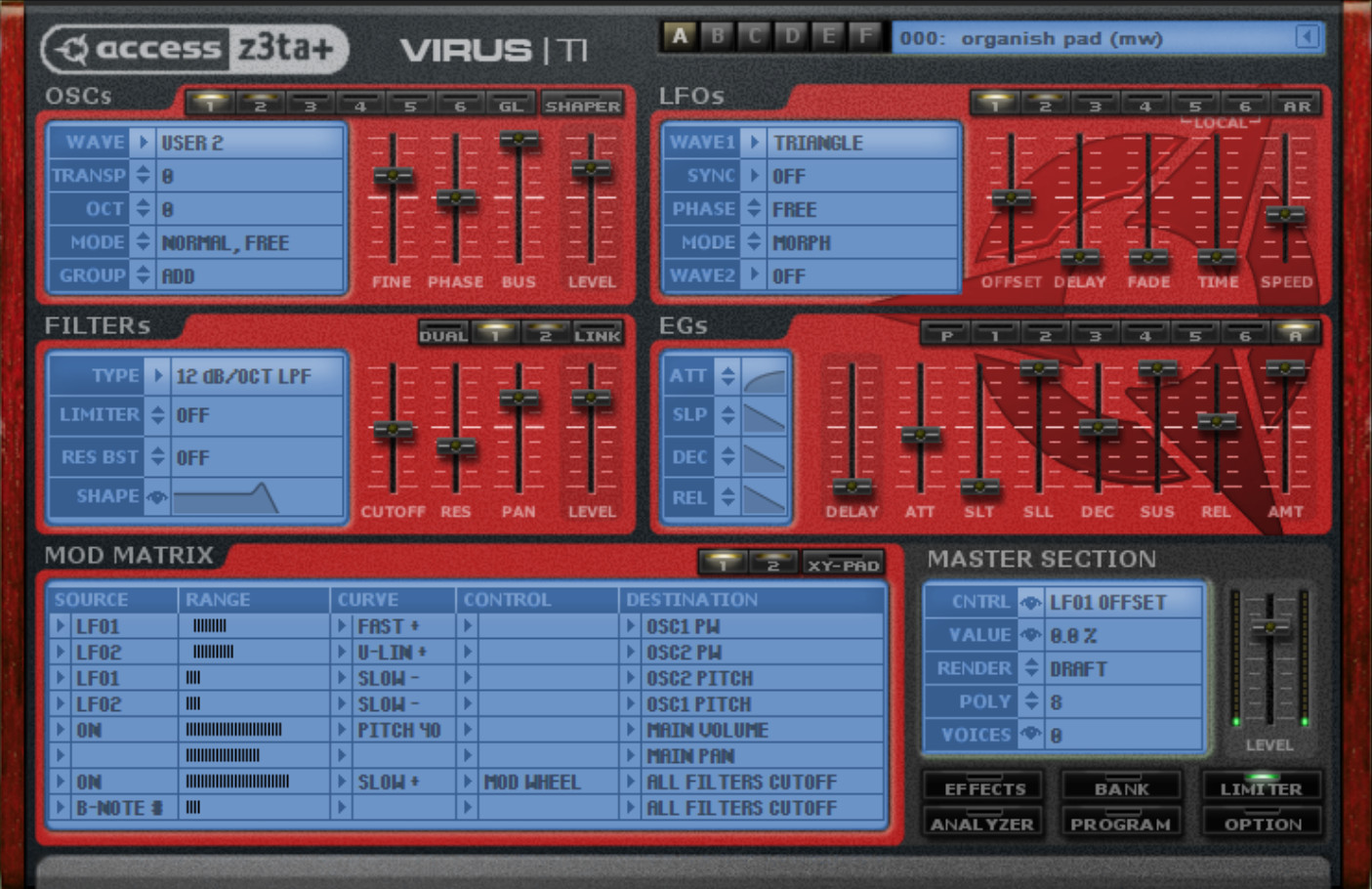The height and width of the screenshot is (889, 1372).
Task: Adjust TRANSP stepper arrows
Action: (143, 176)
